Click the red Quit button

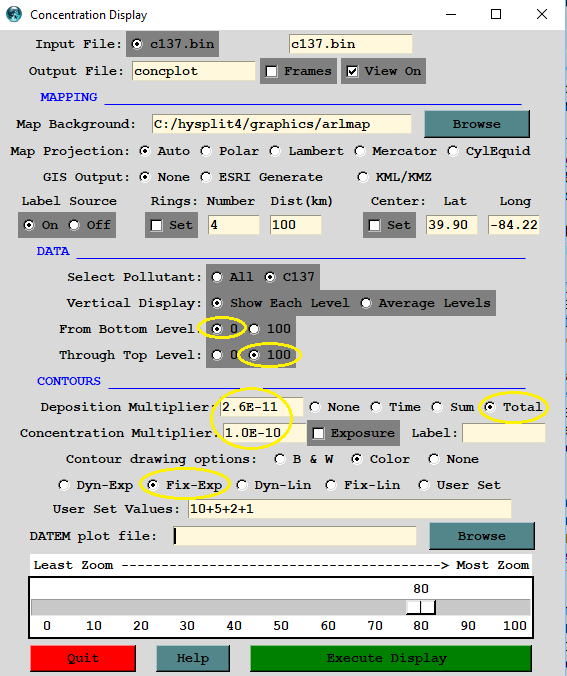(x=83, y=658)
